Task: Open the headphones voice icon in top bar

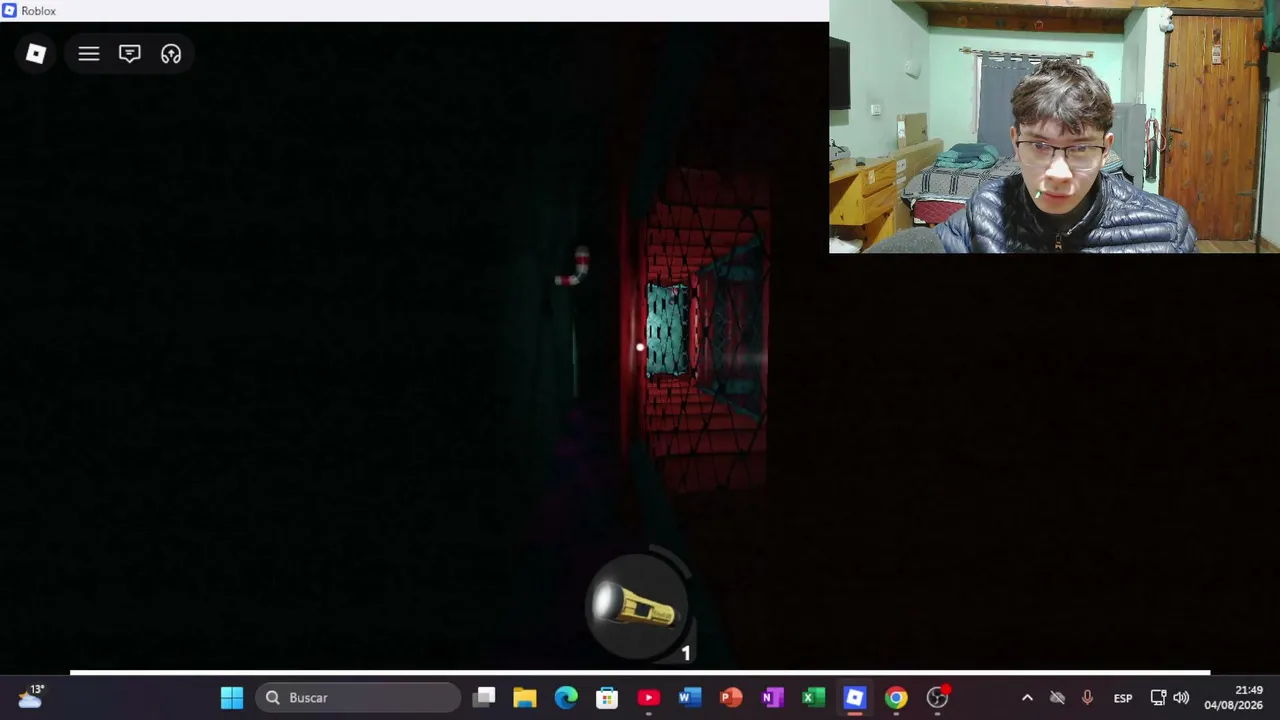Action: coord(171,54)
